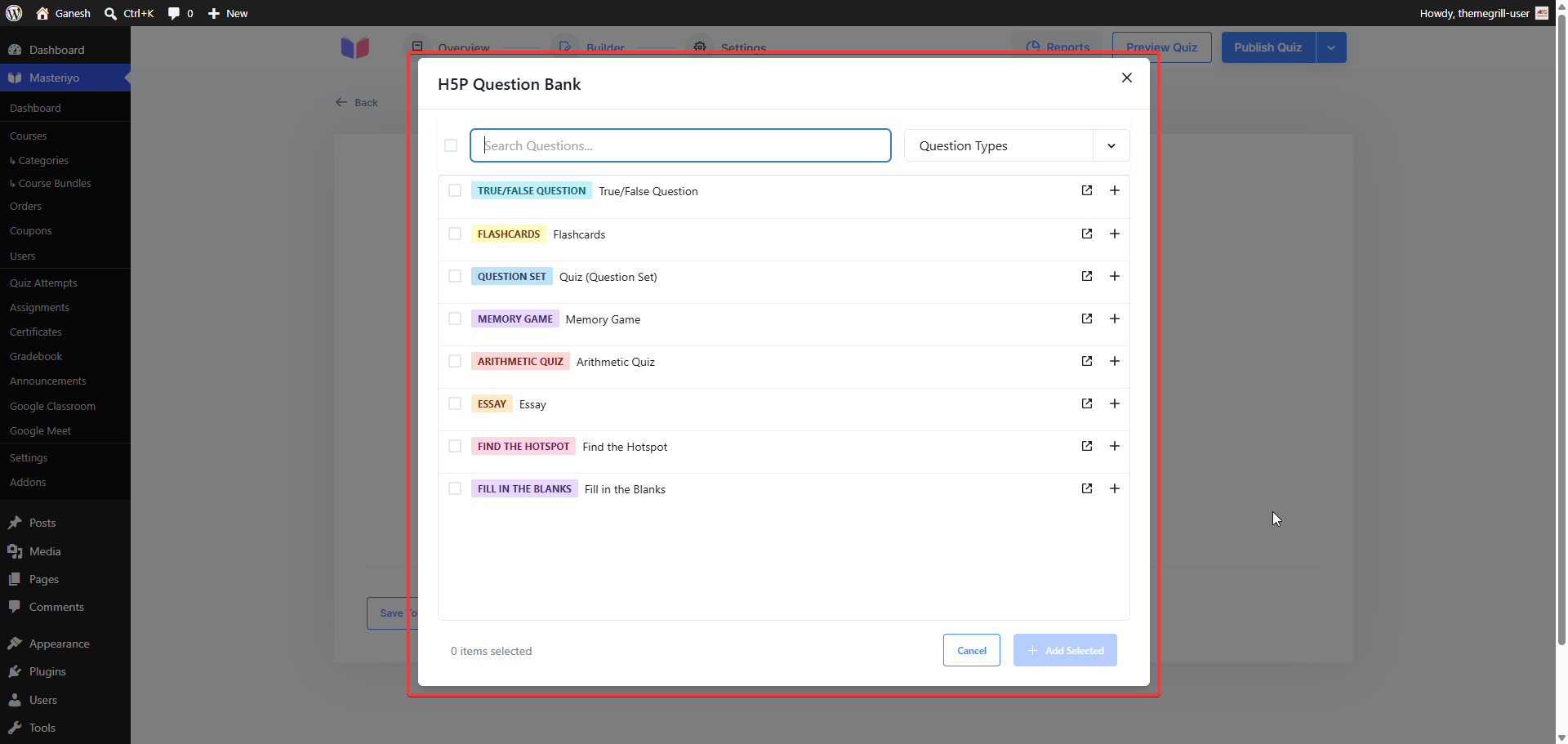Viewport: 1568px width, 744px height.
Task: Open True/False Question in new tab
Action: (1087, 190)
